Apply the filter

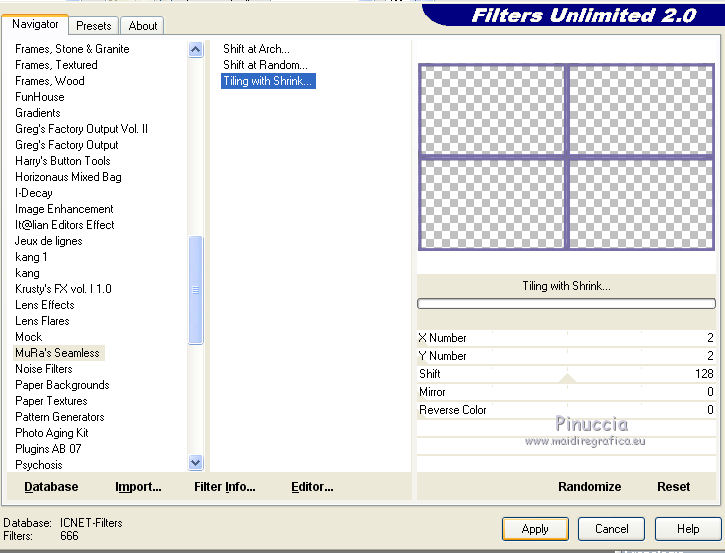pos(535,529)
